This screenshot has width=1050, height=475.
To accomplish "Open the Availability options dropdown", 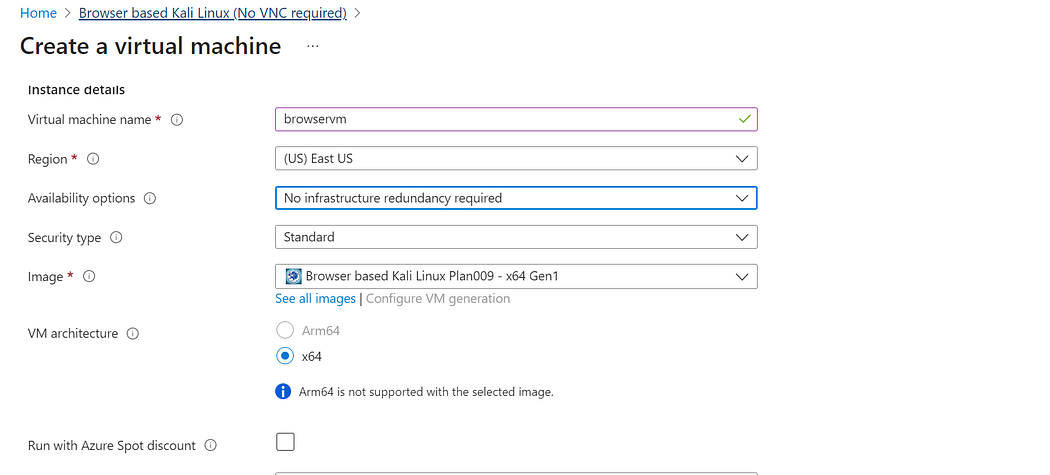I will pos(515,198).
